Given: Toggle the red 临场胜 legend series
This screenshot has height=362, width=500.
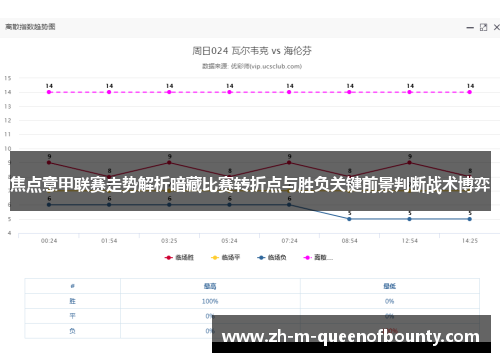Looking at the screenshot, I should (179, 257).
